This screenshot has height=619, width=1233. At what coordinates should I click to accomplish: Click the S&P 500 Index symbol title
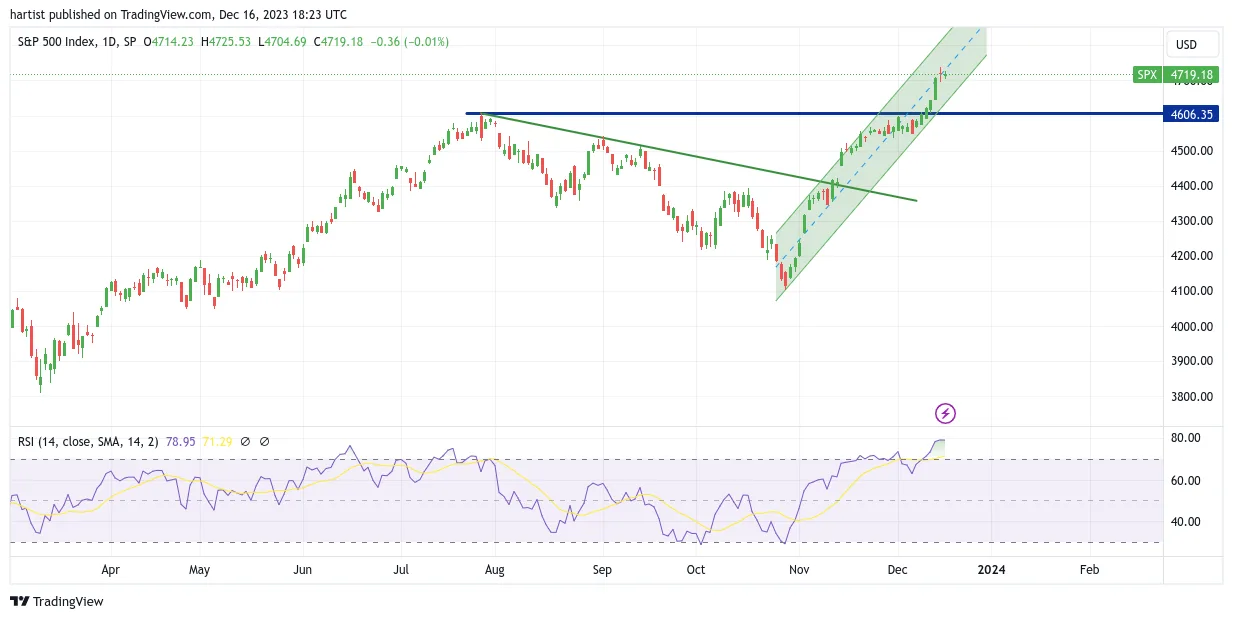click(x=57, y=42)
